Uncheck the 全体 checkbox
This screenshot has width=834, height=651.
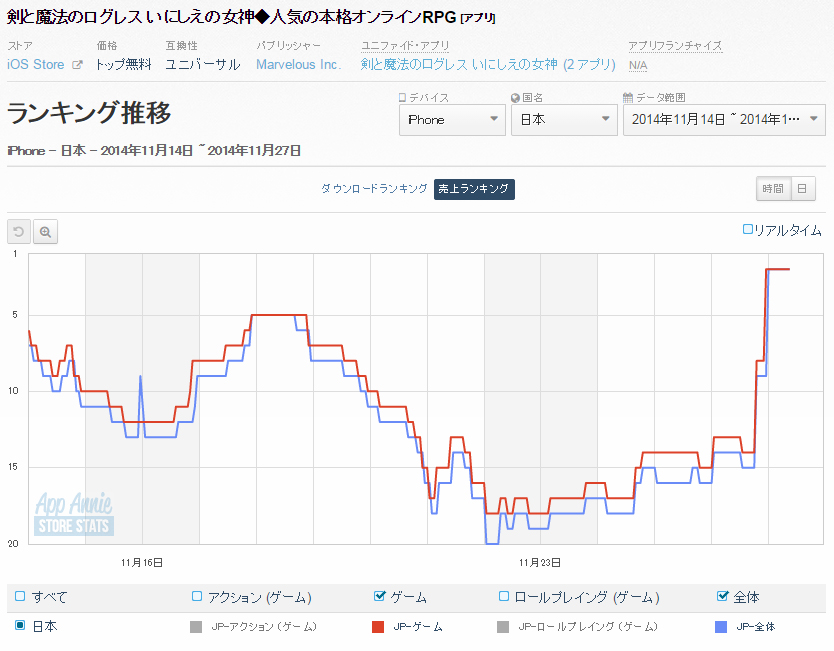tap(722, 596)
